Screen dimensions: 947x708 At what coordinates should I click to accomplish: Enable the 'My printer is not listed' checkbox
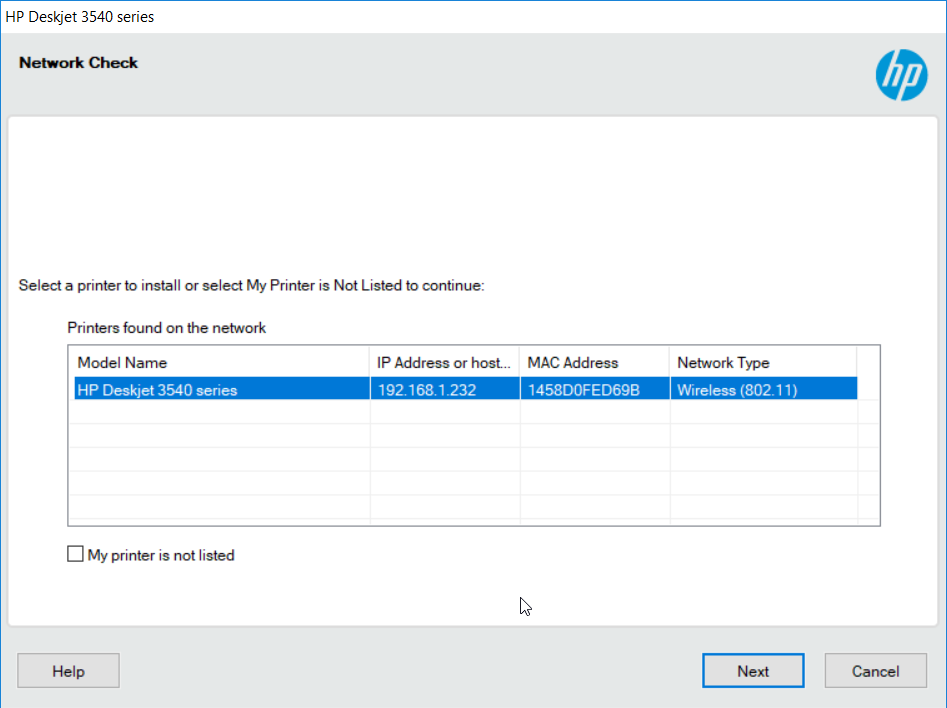click(75, 554)
